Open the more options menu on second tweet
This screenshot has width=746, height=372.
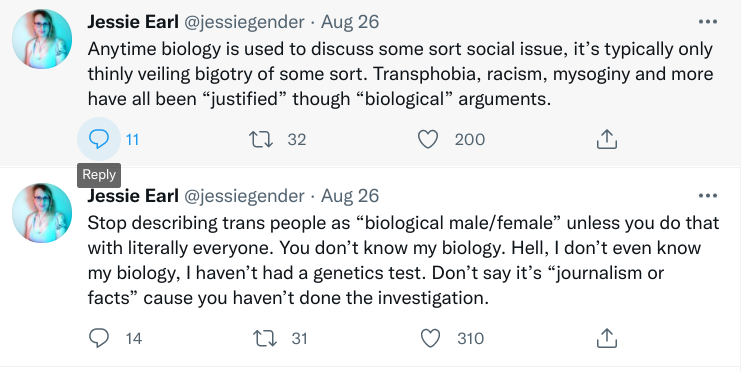(707, 196)
